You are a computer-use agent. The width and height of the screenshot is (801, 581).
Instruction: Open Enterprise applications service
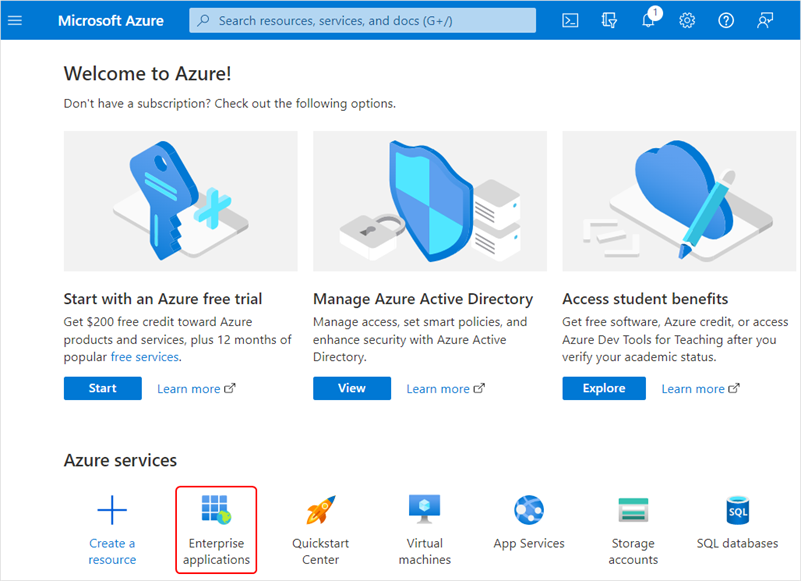(216, 529)
